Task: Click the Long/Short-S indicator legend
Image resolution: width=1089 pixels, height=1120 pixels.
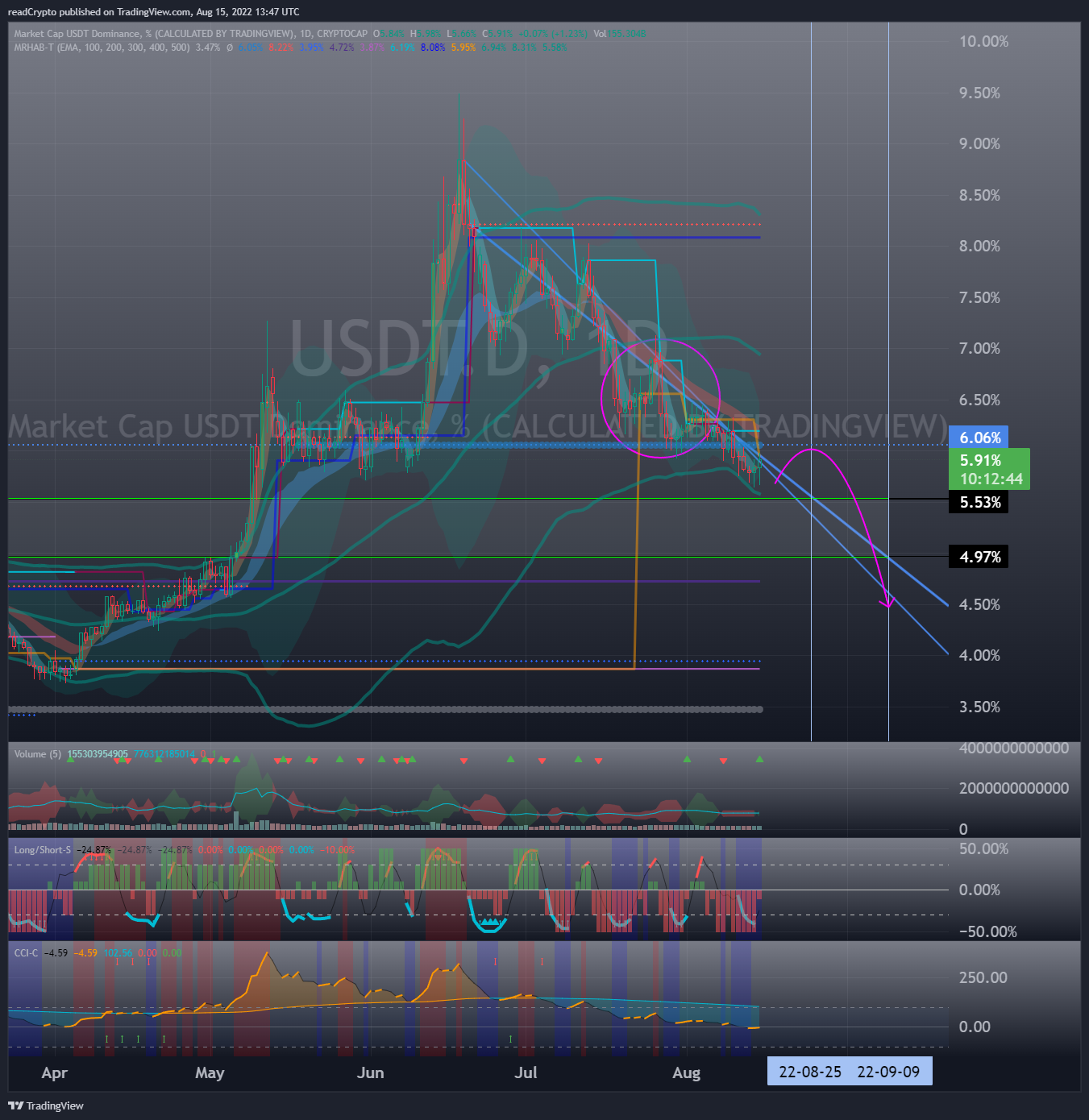Action: click(42, 850)
